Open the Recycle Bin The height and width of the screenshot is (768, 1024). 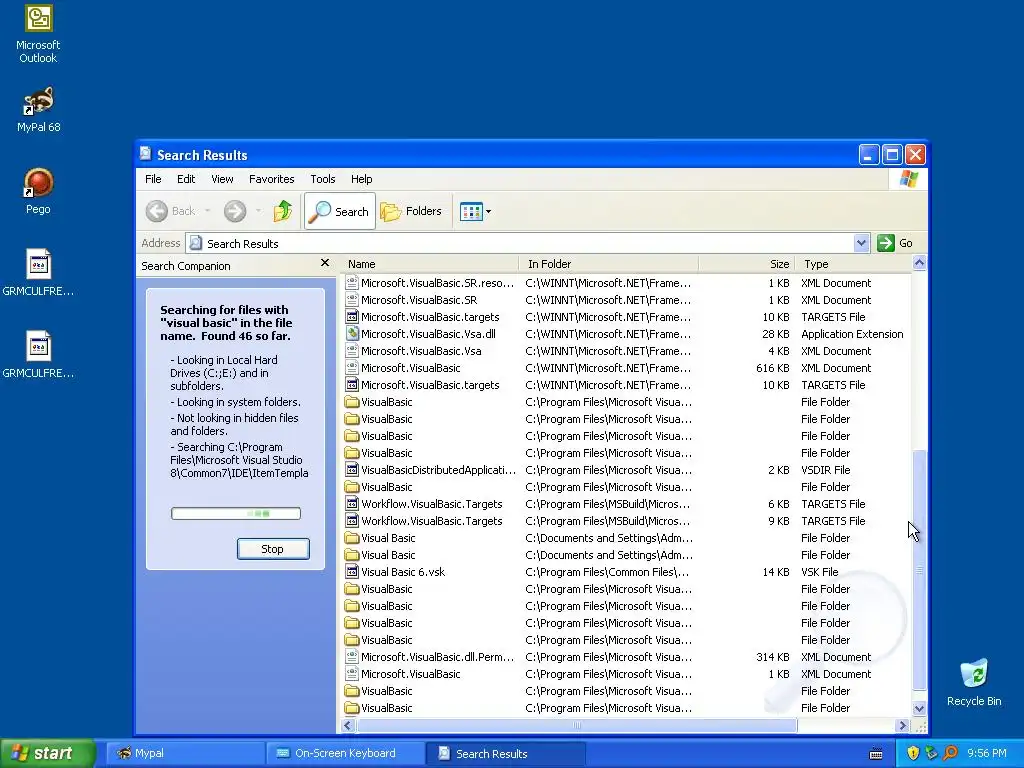[974, 682]
